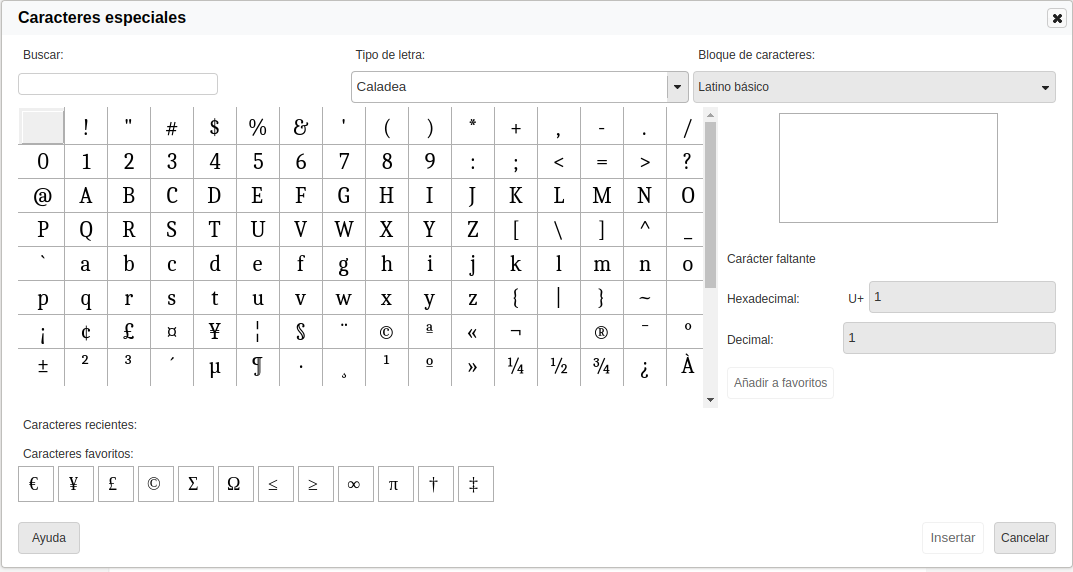Select the Sigma favorite character
1073x572 pixels.
(x=195, y=484)
